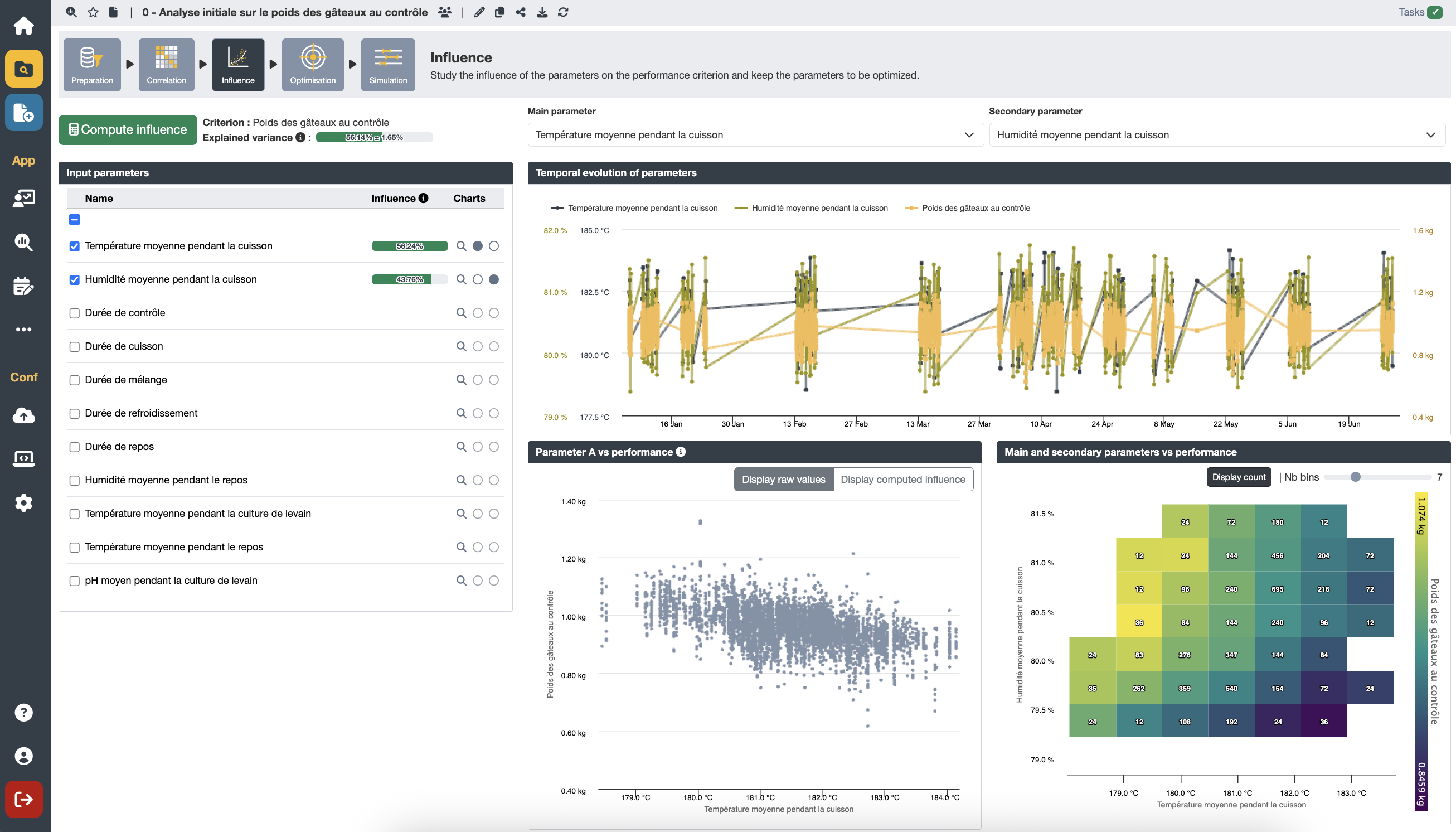
Task: Go to the Simulation step
Action: 388,65
